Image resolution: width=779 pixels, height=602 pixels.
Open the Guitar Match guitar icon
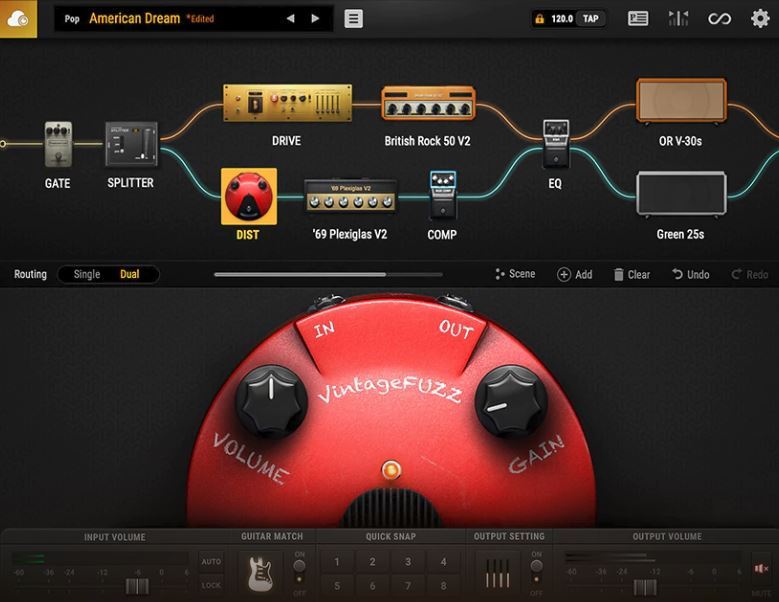pyautogui.click(x=261, y=574)
